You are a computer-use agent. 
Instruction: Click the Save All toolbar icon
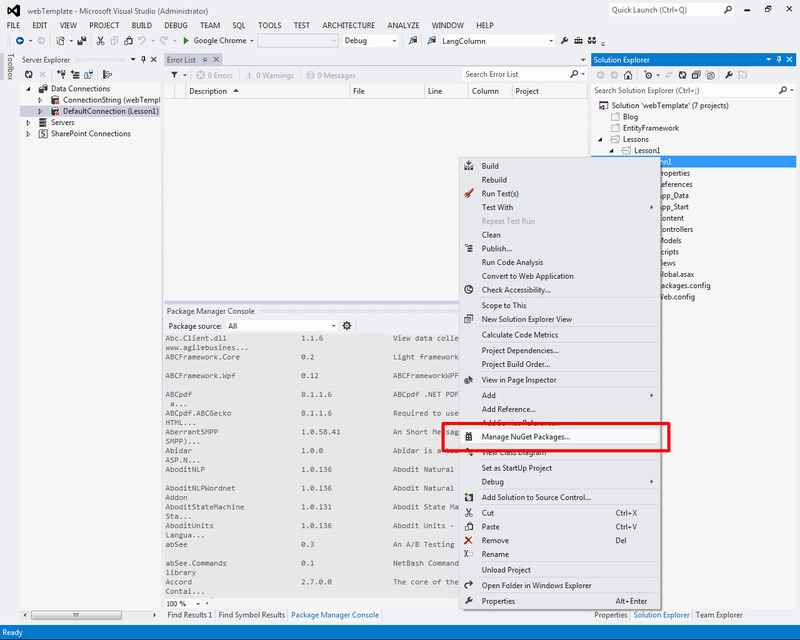tap(82, 41)
